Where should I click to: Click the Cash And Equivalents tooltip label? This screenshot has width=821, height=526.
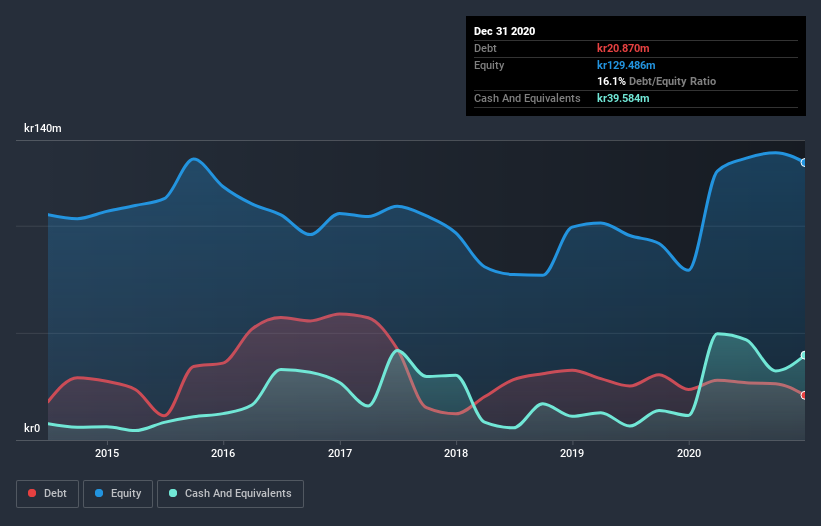[527, 98]
